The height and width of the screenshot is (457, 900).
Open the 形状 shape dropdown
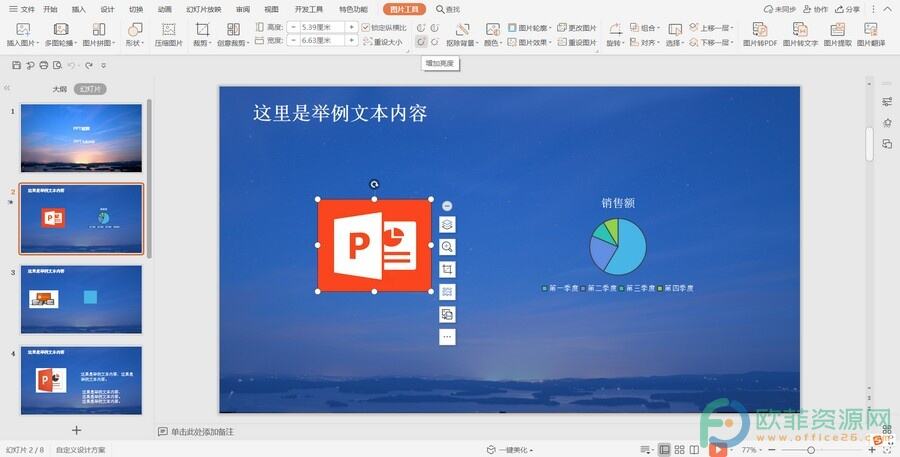click(135, 34)
